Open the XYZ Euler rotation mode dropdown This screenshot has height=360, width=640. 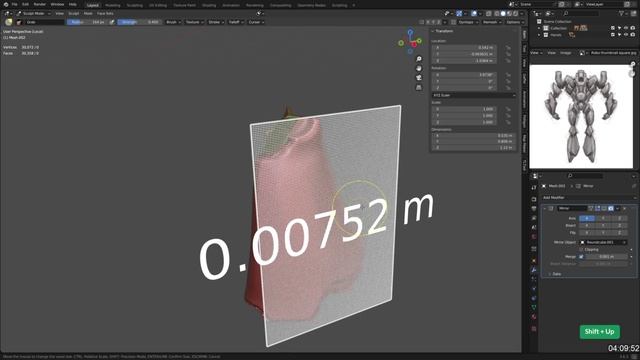click(x=473, y=95)
